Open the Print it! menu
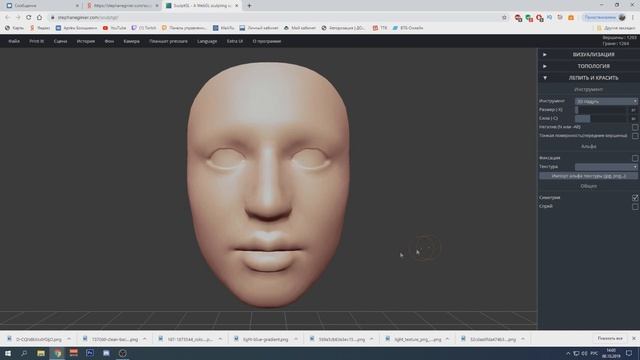 click(36, 41)
